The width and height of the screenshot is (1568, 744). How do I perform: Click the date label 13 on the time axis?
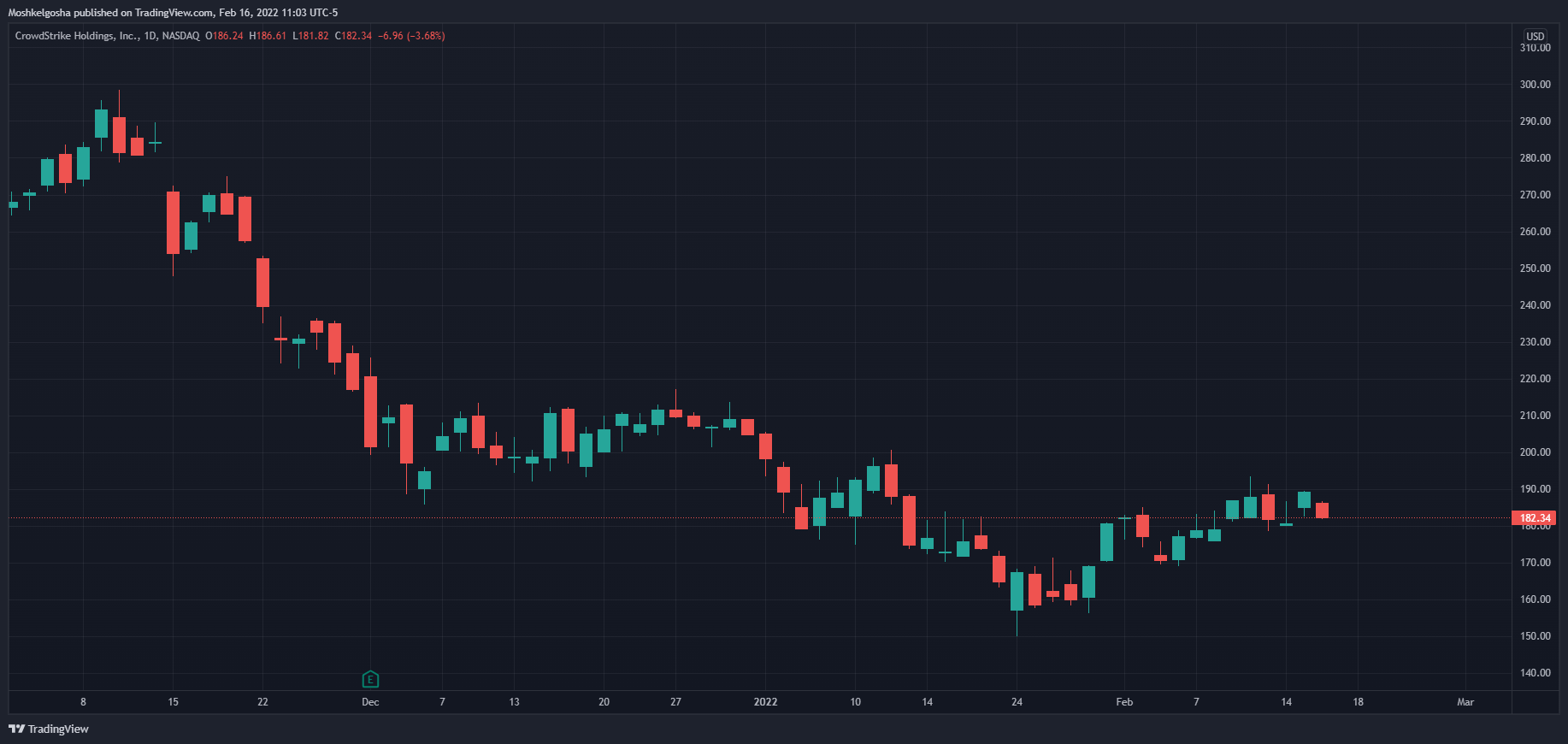514,702
